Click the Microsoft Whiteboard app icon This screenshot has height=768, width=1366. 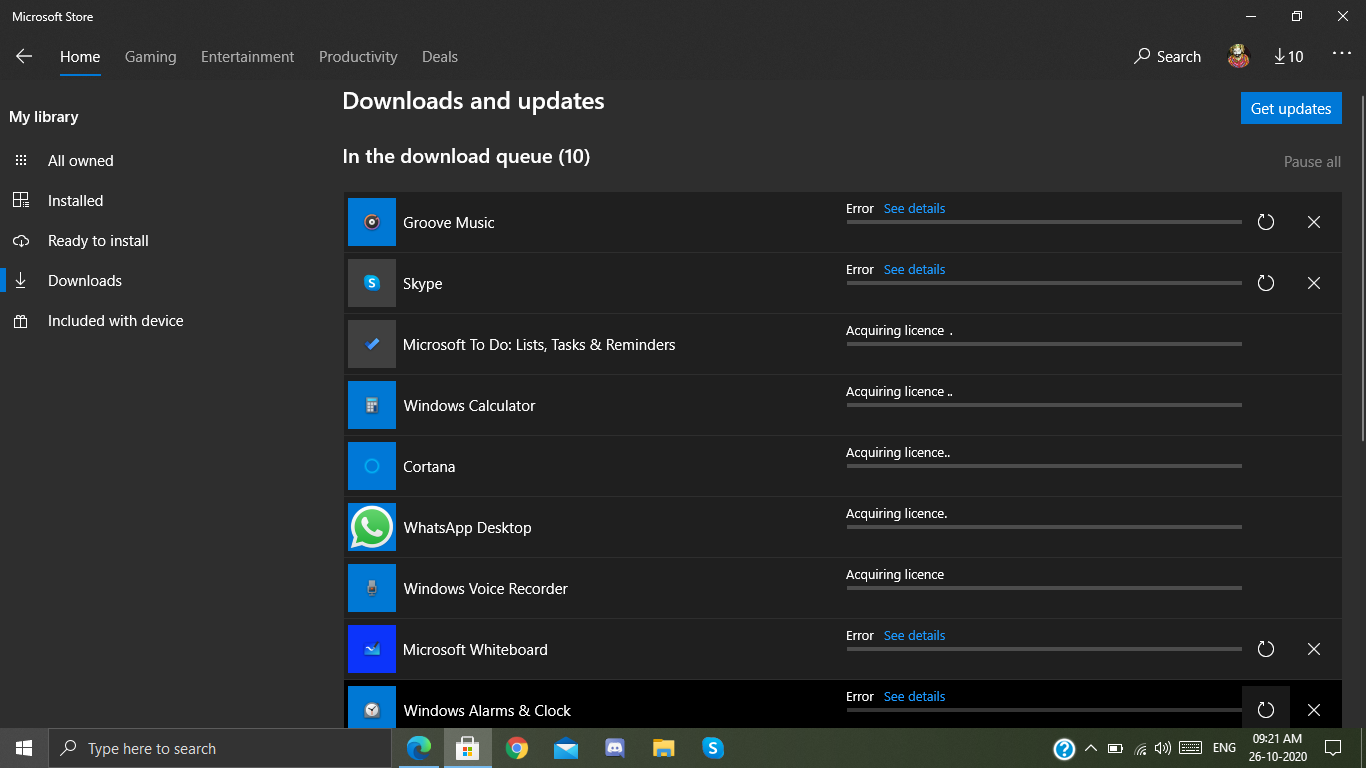372,649
